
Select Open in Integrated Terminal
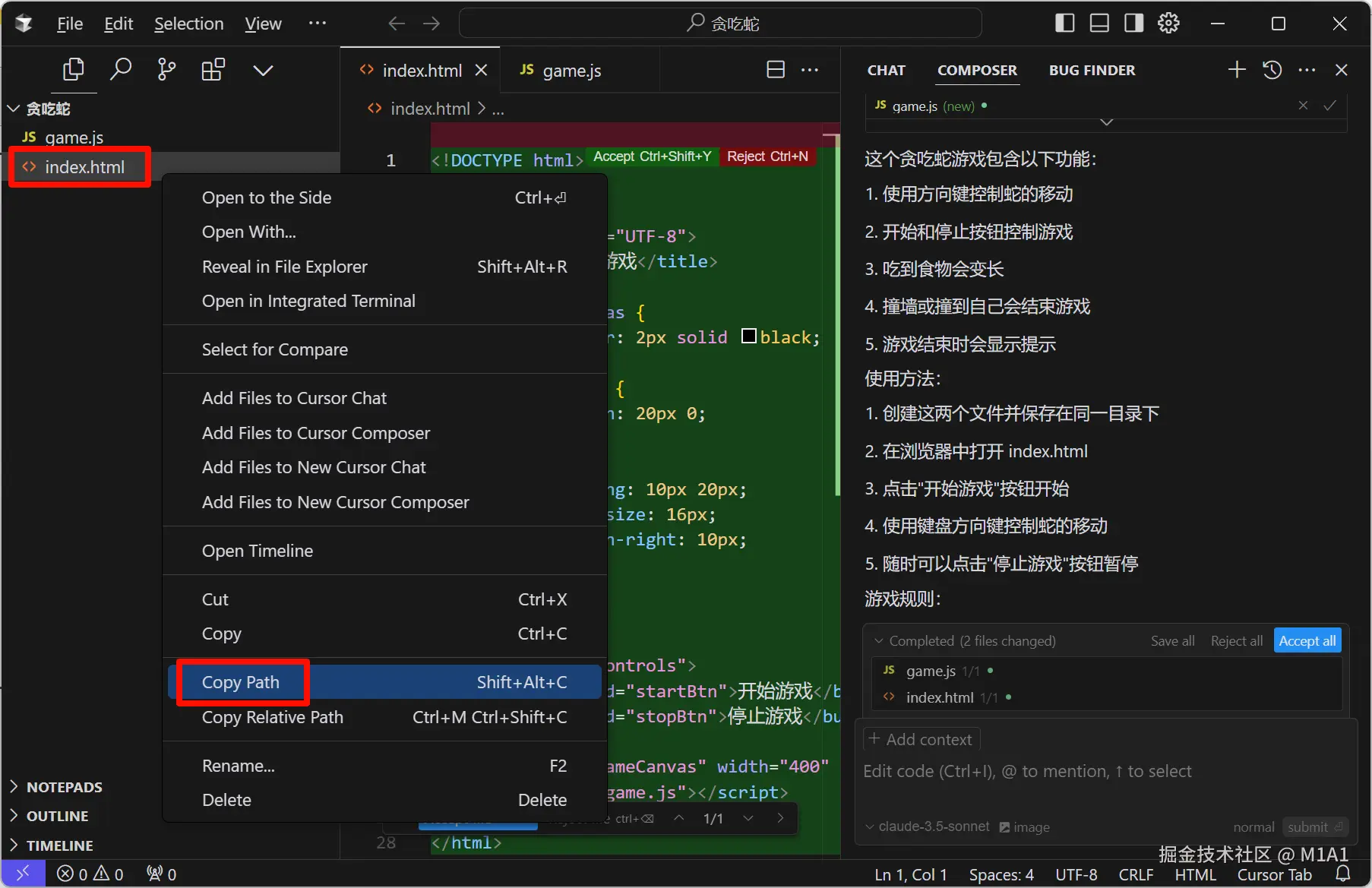pos(384,301)
